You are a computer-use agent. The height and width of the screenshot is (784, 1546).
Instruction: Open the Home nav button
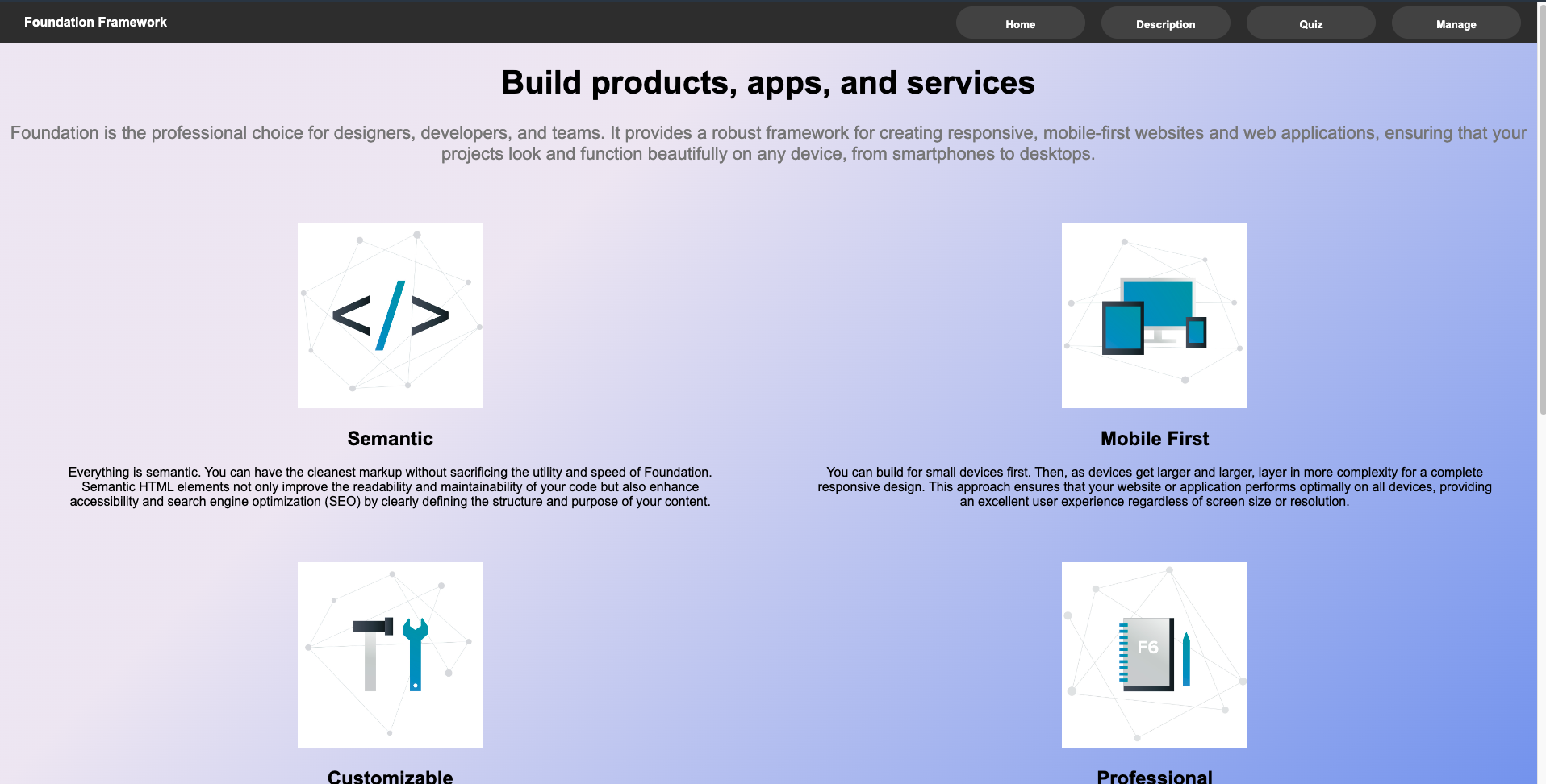pyautogui.click(x=1020, y=23)
